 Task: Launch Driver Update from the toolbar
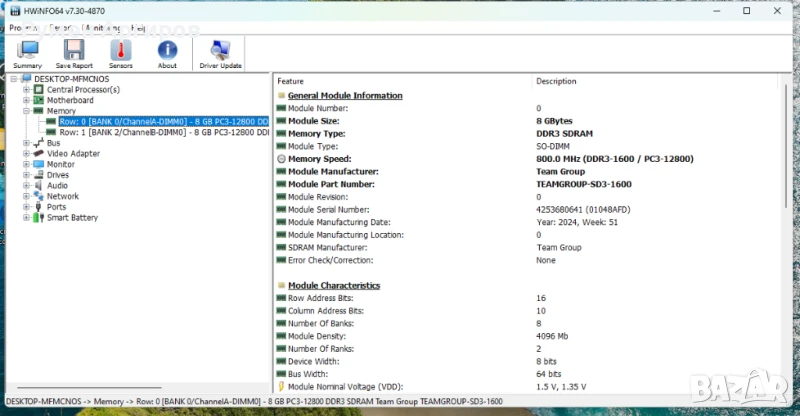pyautogui.click(x=220, y=52)
